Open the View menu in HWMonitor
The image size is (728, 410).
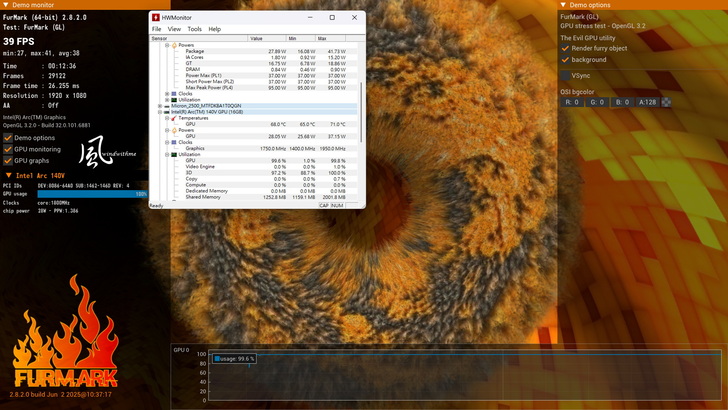(174, 29)
